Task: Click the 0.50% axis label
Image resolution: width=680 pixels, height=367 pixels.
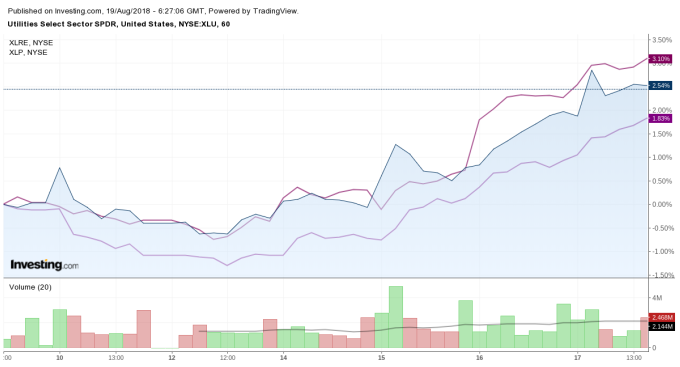Action: tap(662, 181)
